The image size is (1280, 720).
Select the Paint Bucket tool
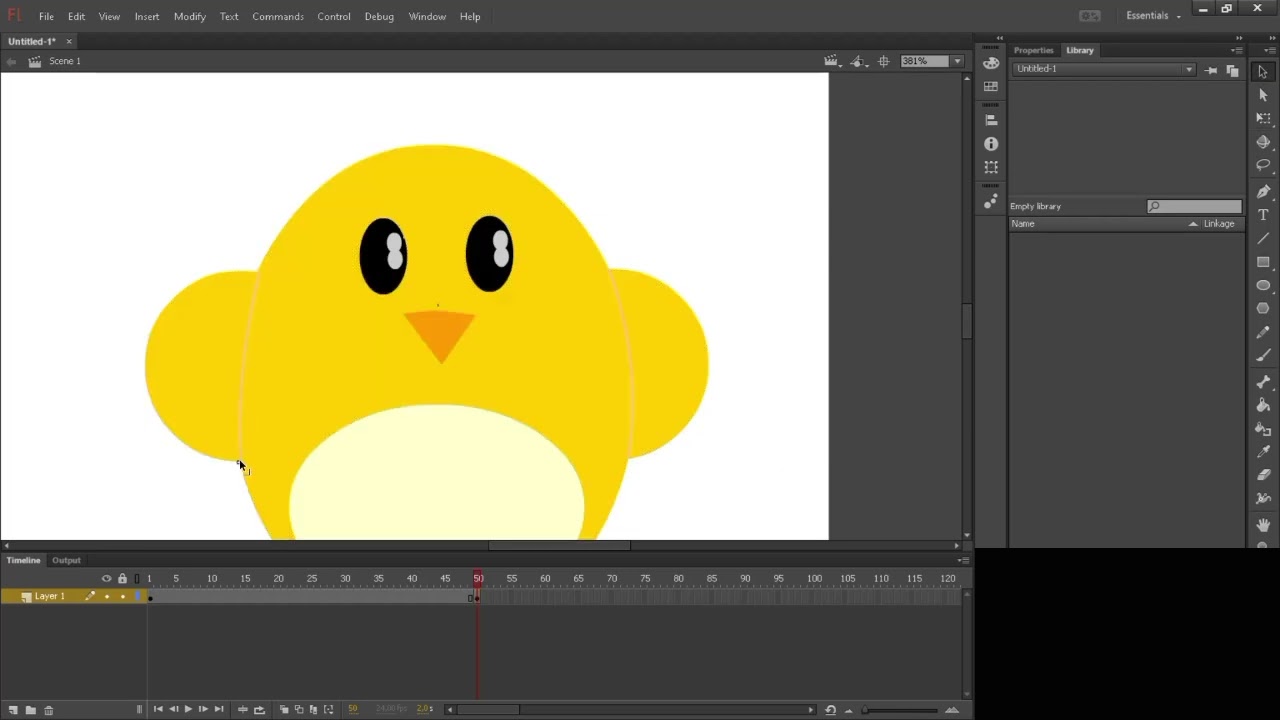pos(1263,405)
